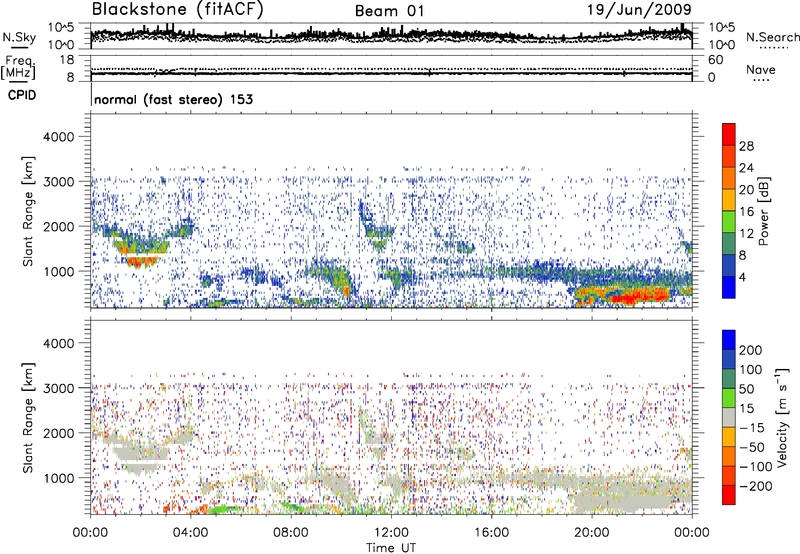Viewport: 800px width, 554px height.
Task: Select the yellow-orange Power colorbar segment near 16
Action: pyautogui.click(x=729, y=200)
